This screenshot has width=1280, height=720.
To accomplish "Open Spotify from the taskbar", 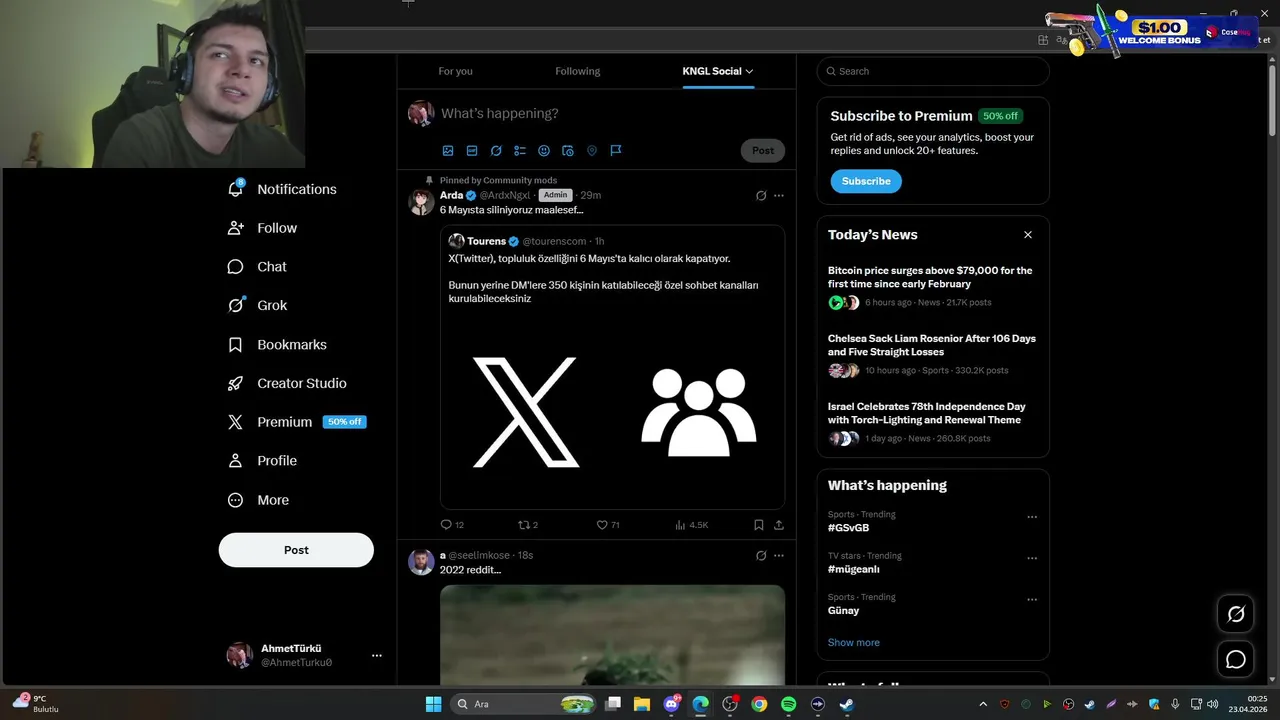I will [788, 704].
